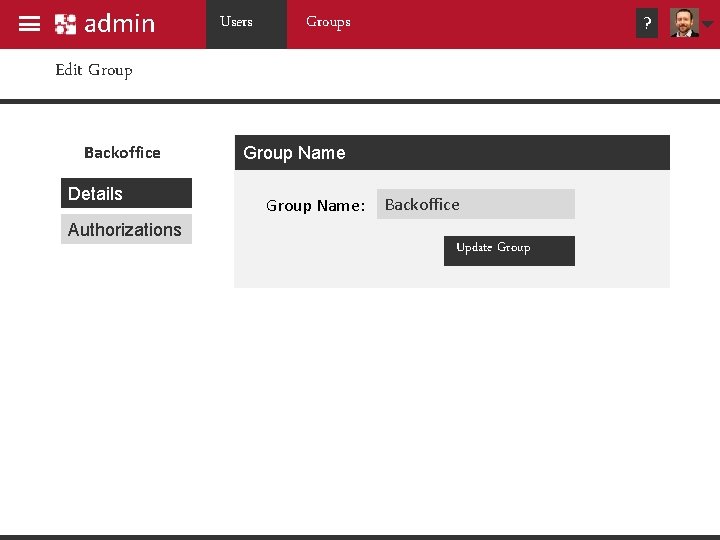
Task: Click the 'admin' title text
Action: tap(119, 24)
